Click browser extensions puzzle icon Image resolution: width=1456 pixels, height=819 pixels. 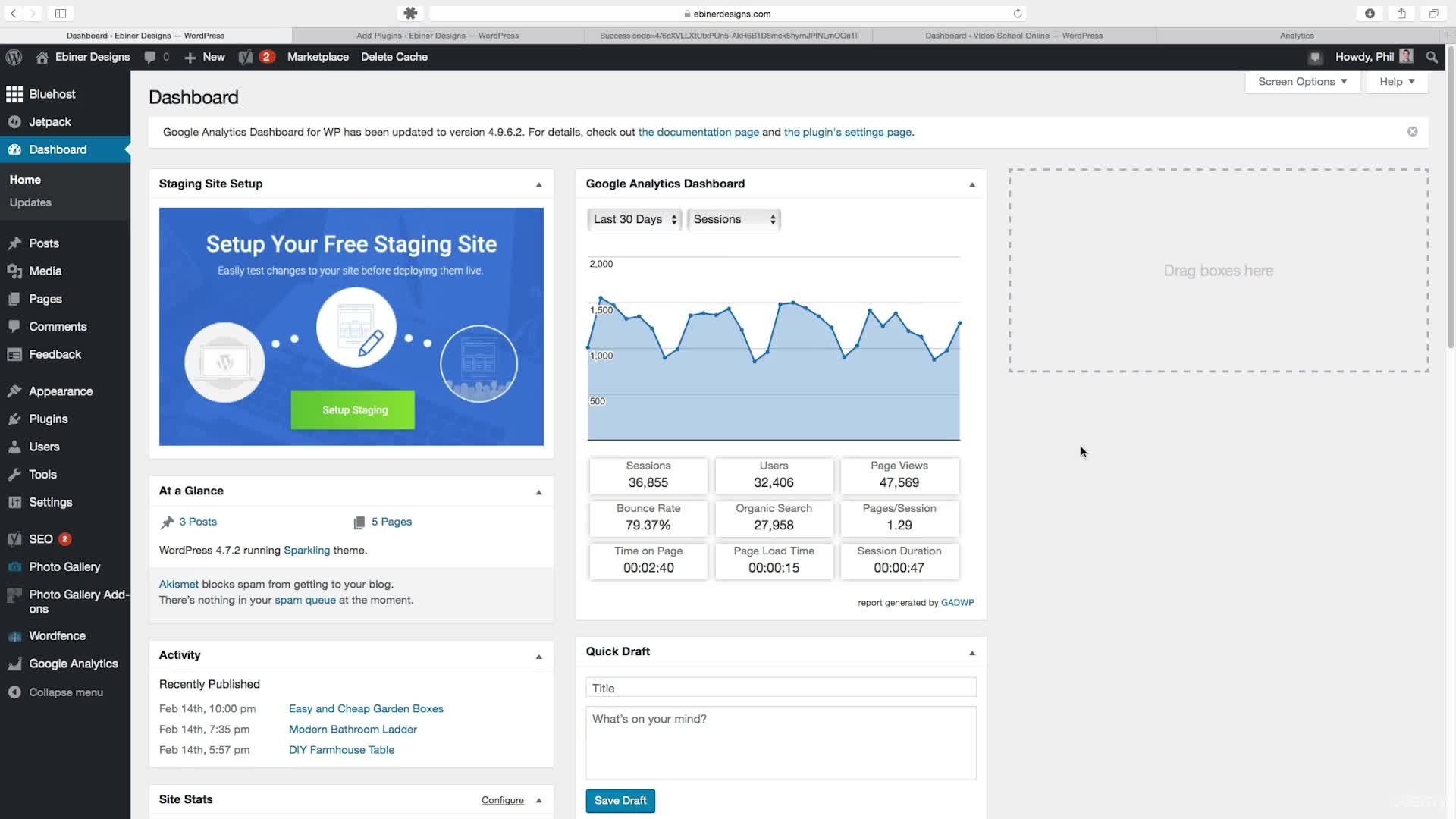tap(410, 14)
